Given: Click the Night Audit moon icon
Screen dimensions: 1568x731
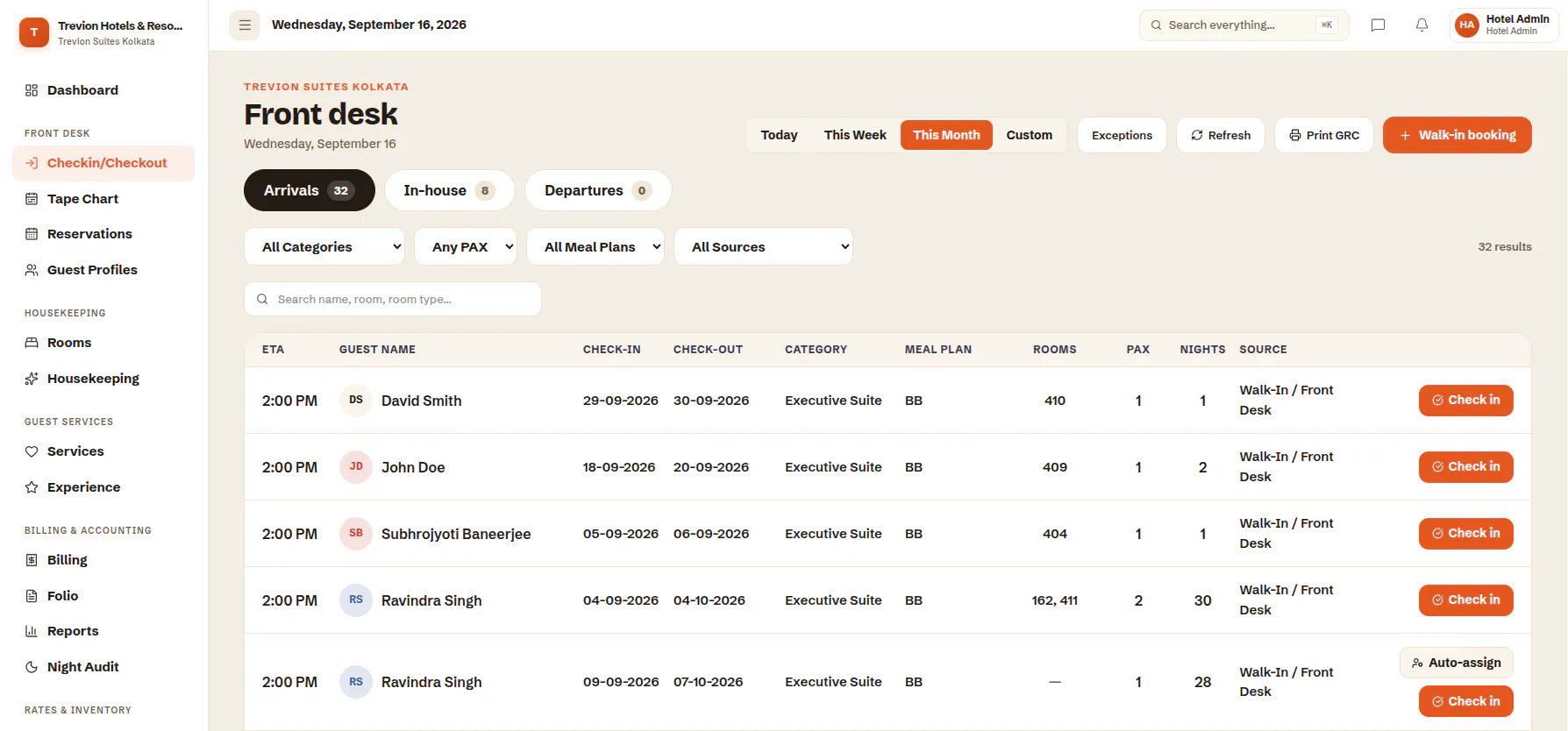Looking at the screenshot, I should point(32,667).
